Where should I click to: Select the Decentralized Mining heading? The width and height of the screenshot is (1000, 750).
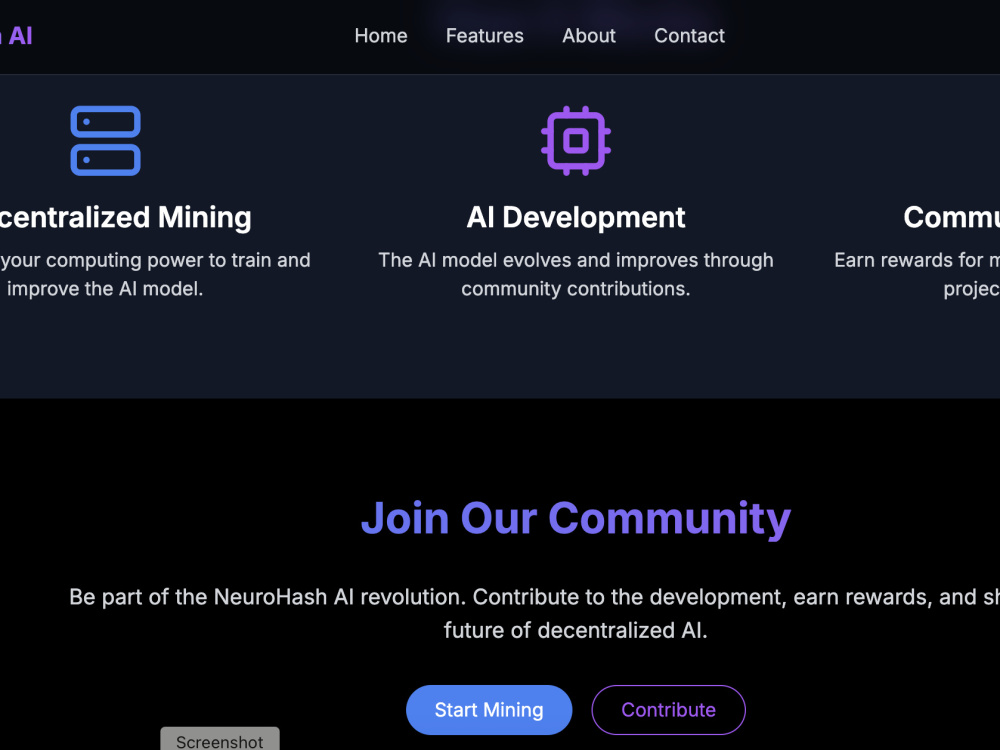(x=126, y=217)
